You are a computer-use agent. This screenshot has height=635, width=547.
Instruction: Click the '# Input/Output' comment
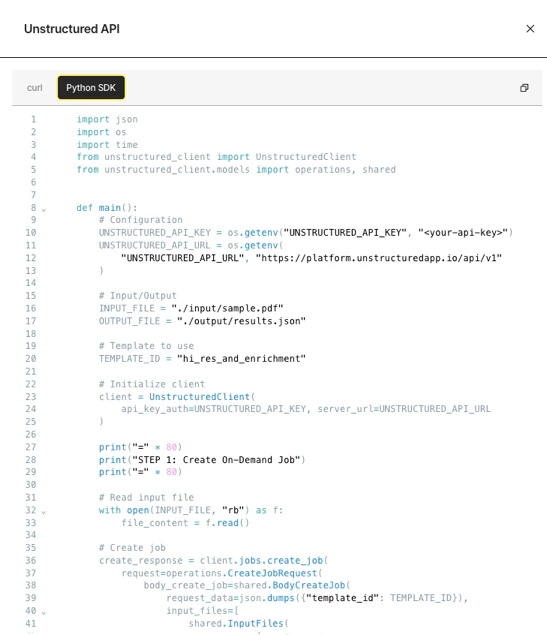pyautogui.click(x=138, y=296)
